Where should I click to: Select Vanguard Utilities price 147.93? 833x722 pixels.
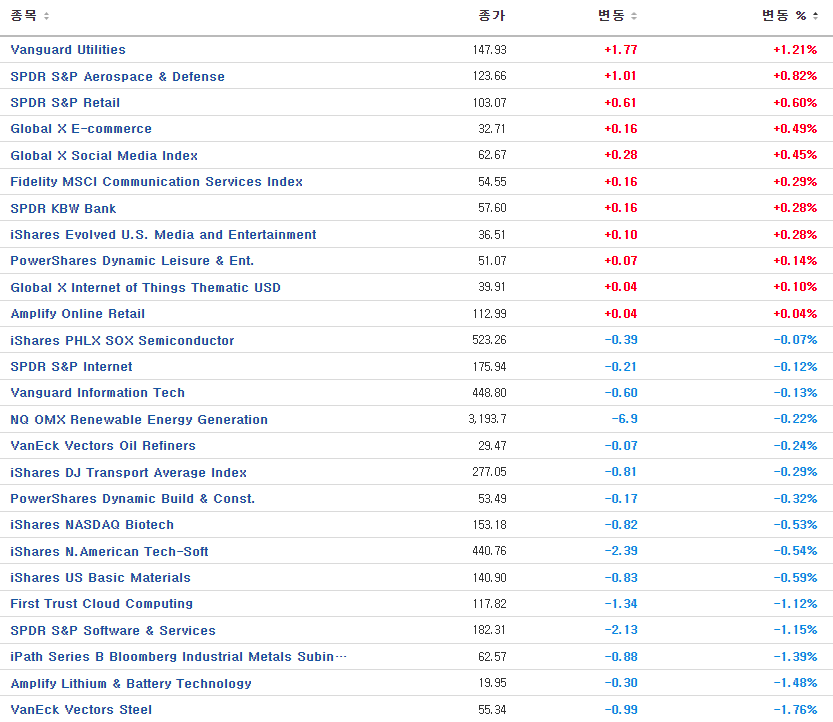pos(489,49)
